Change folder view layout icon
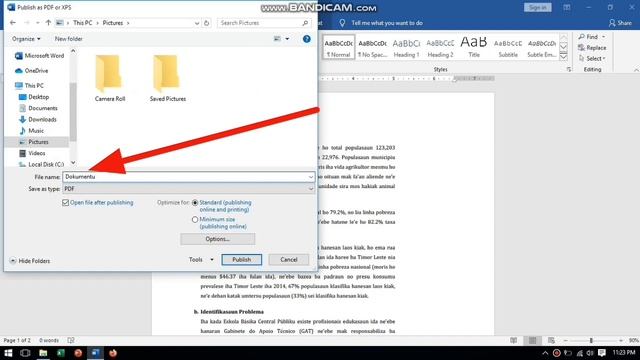The image size is (640, 360). pyautogui.click(x=277, y=39)
